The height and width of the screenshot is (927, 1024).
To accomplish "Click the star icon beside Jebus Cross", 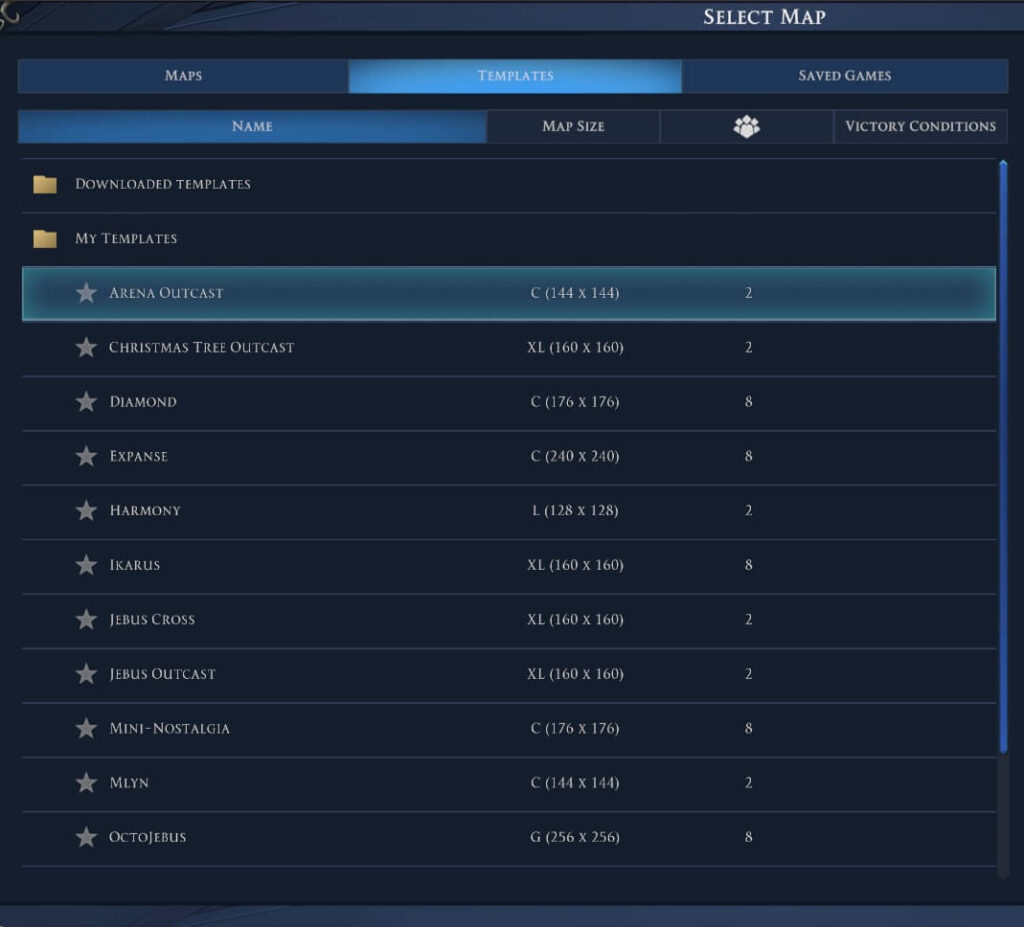I will coord(87,620).
